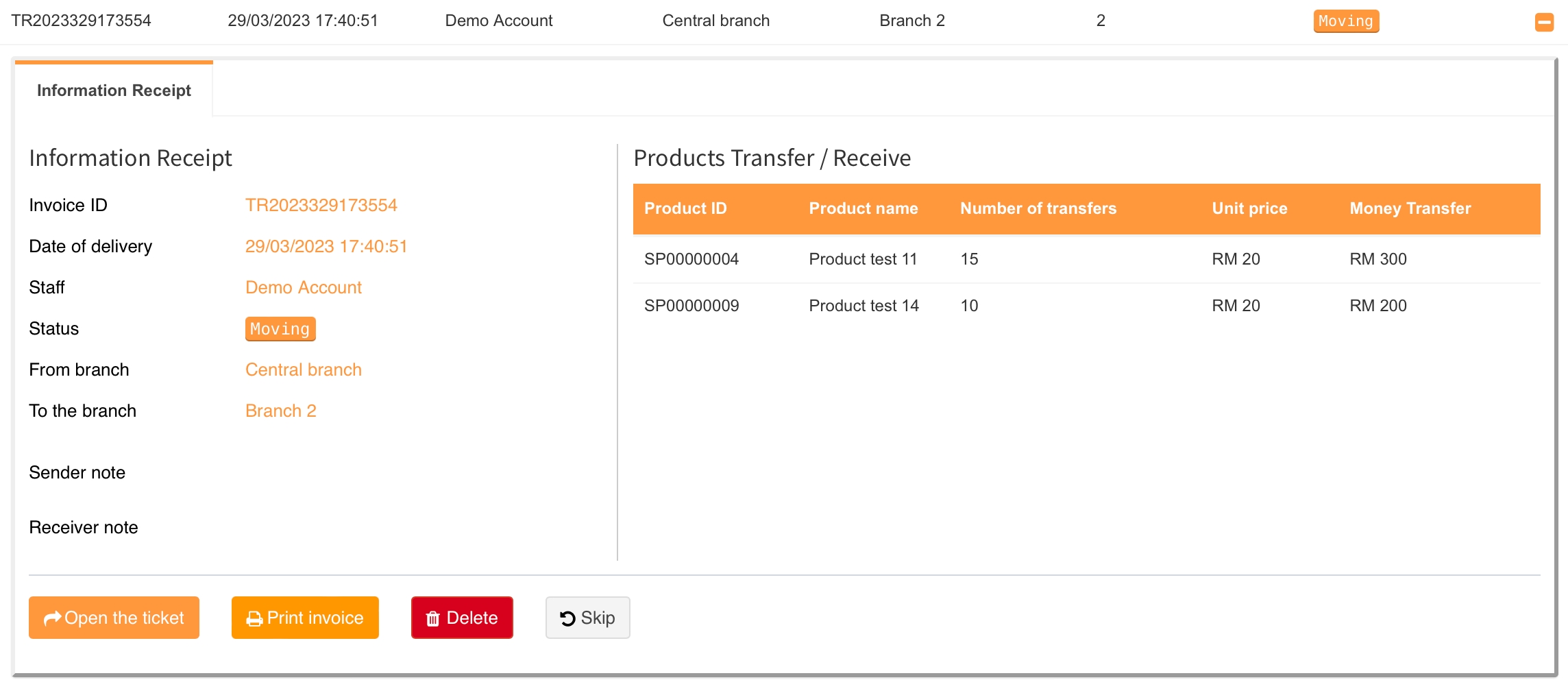Click the undo arrow icon on Skip
This screenshot has height=680, width=1568.
tap(567, 618)
